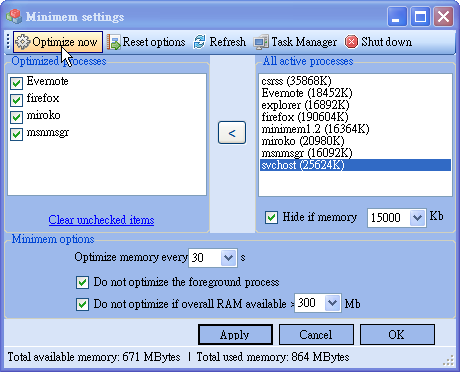Select Evernote label in optimized processes list
The width and height of the screenshot is (460, 372).
[48, 81]
